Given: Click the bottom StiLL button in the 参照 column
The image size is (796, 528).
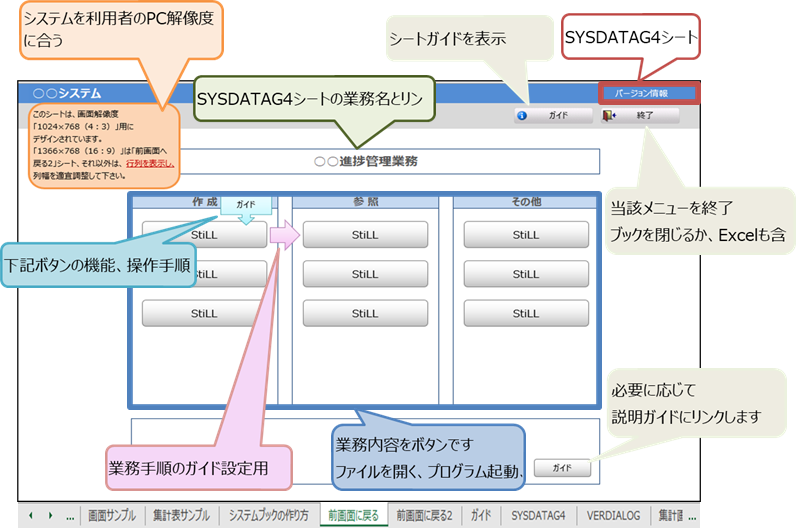Looking at the screenshot, I should pos(365,314).
